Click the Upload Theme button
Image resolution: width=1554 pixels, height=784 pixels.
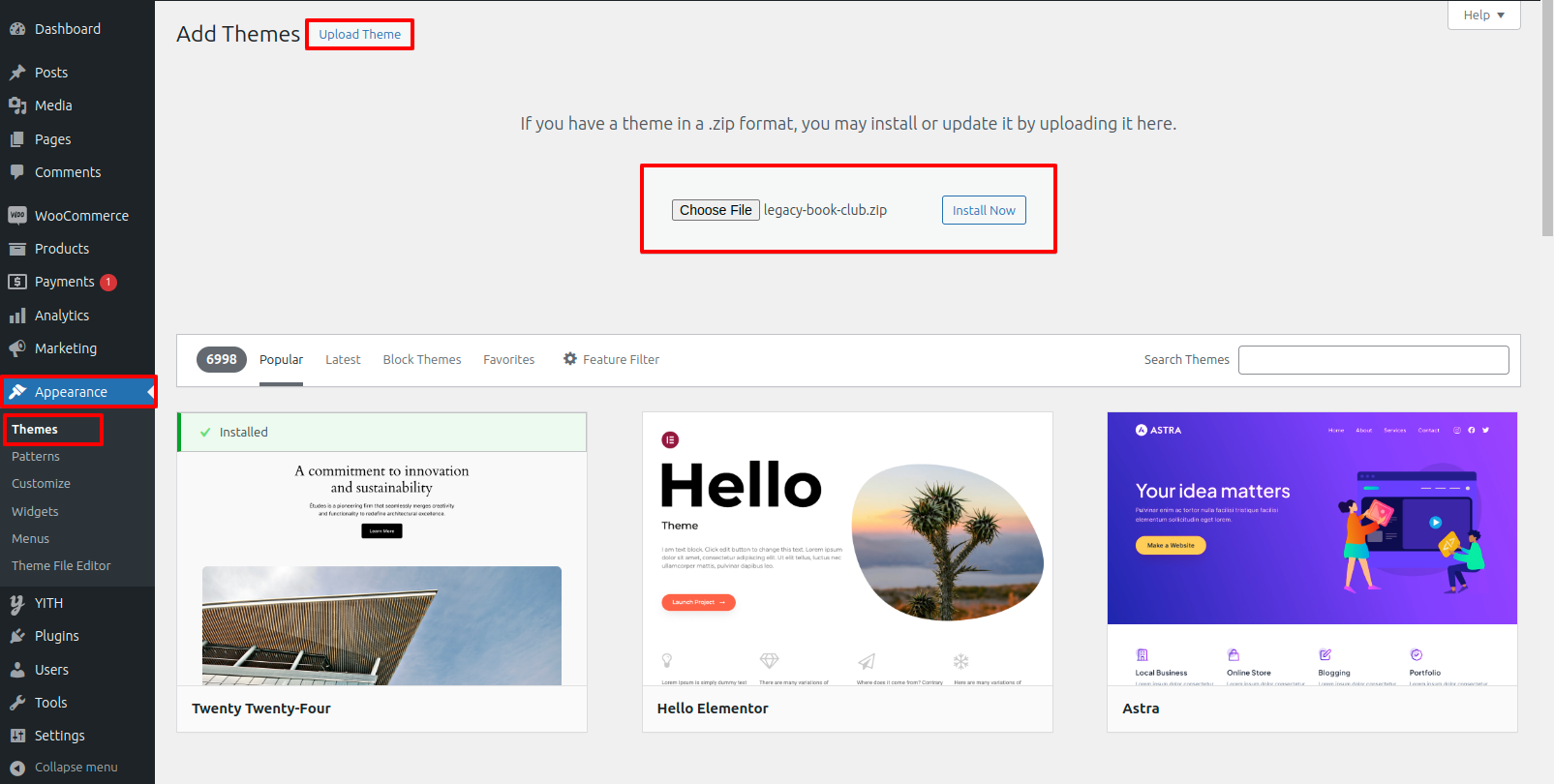tap(360, 35)
